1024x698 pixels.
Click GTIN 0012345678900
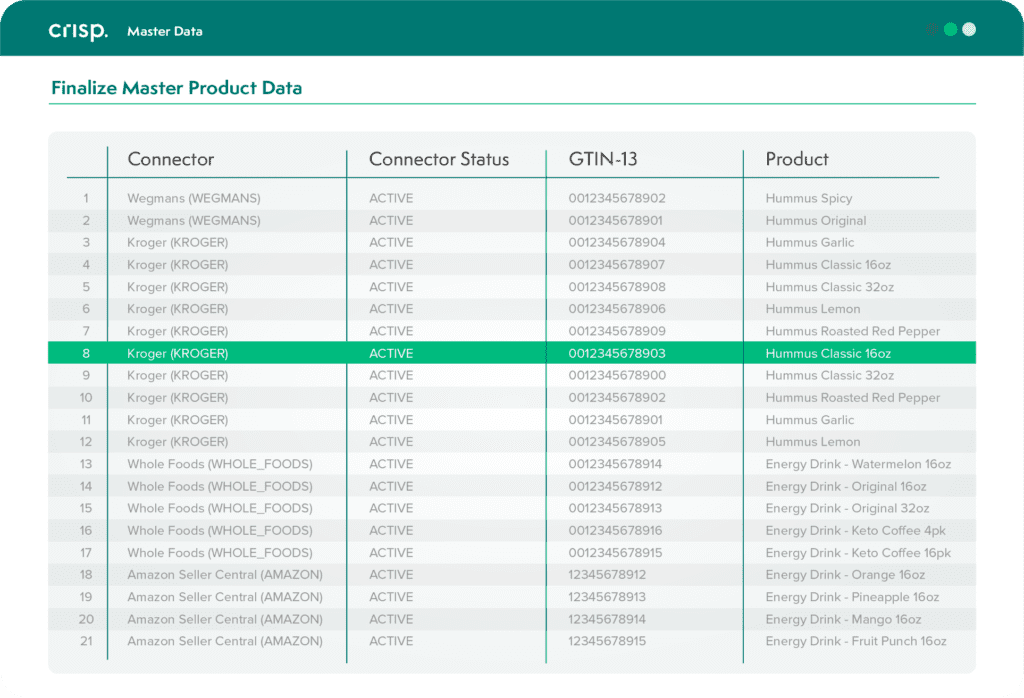pyautogui.click(x=616, y=375)
